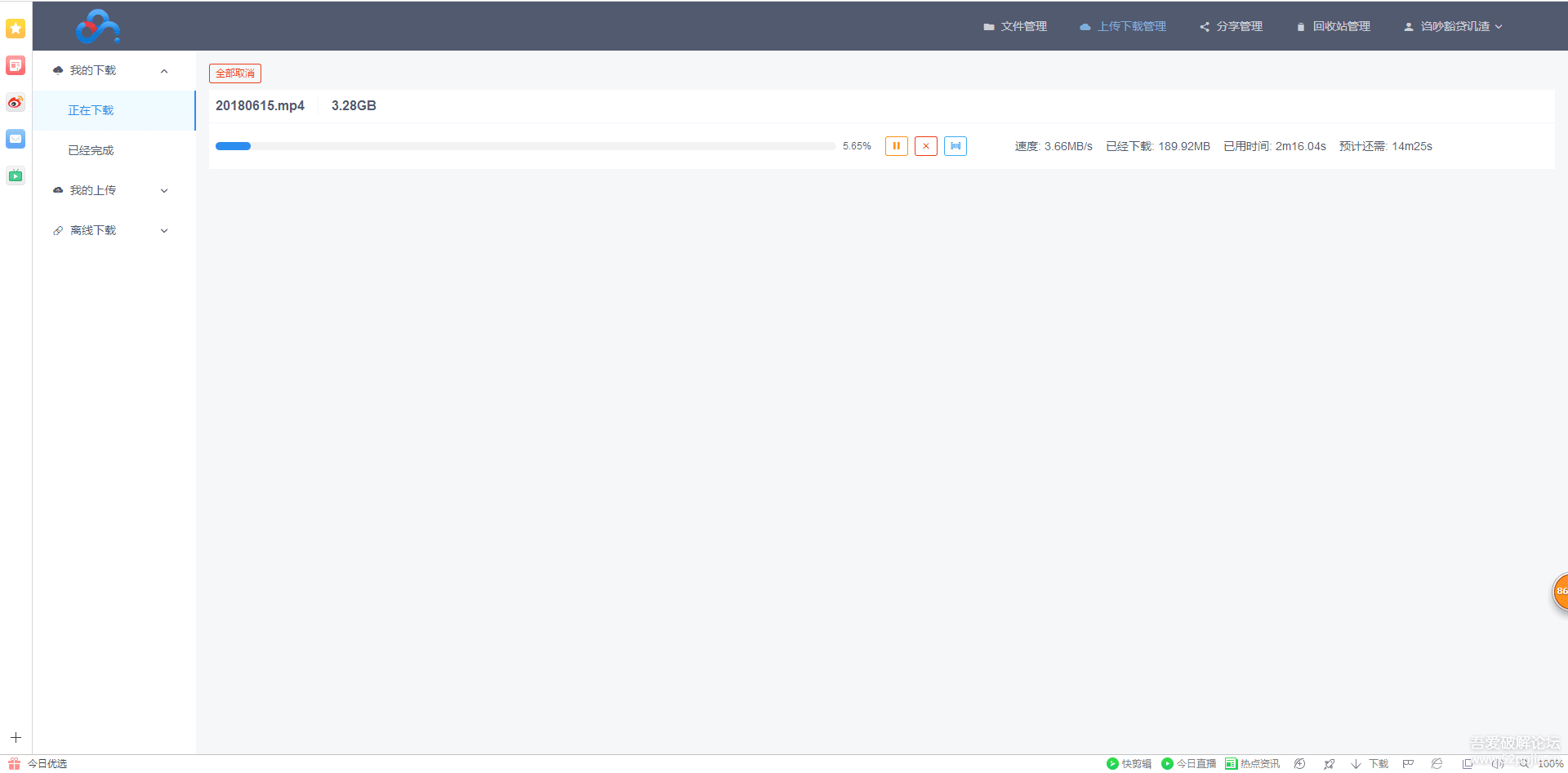
Task: Open 今日优选 gift icon
Action: pos(14,764)
